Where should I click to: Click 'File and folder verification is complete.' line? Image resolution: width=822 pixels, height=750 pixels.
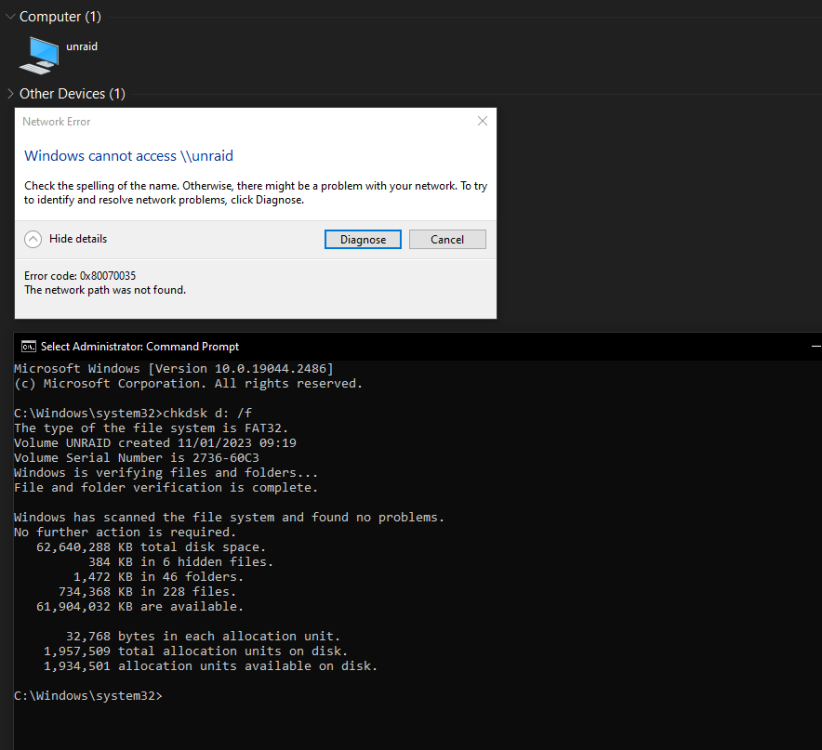(166, 487)
